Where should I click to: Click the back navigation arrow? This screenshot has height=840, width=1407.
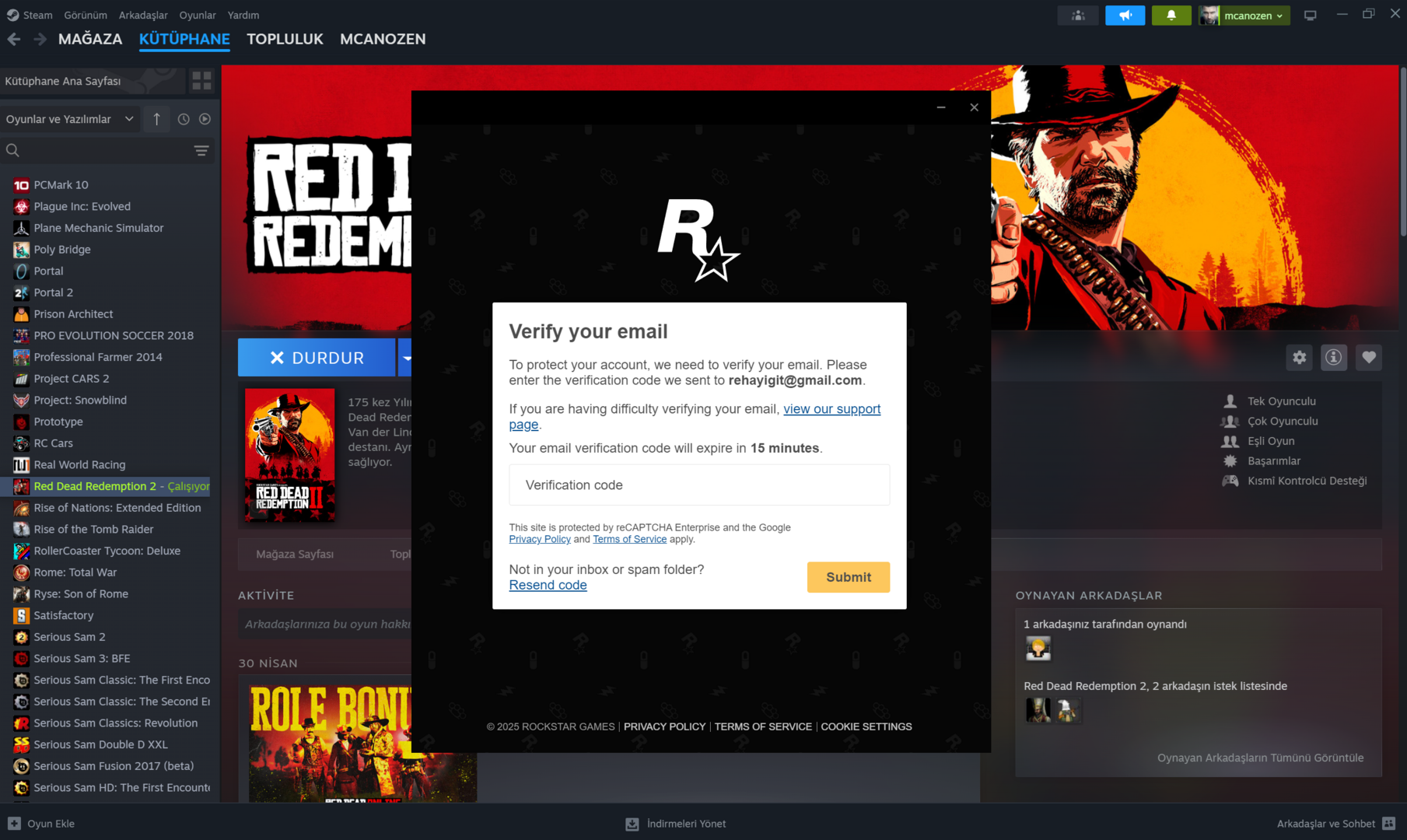click(x=14, y=39)
